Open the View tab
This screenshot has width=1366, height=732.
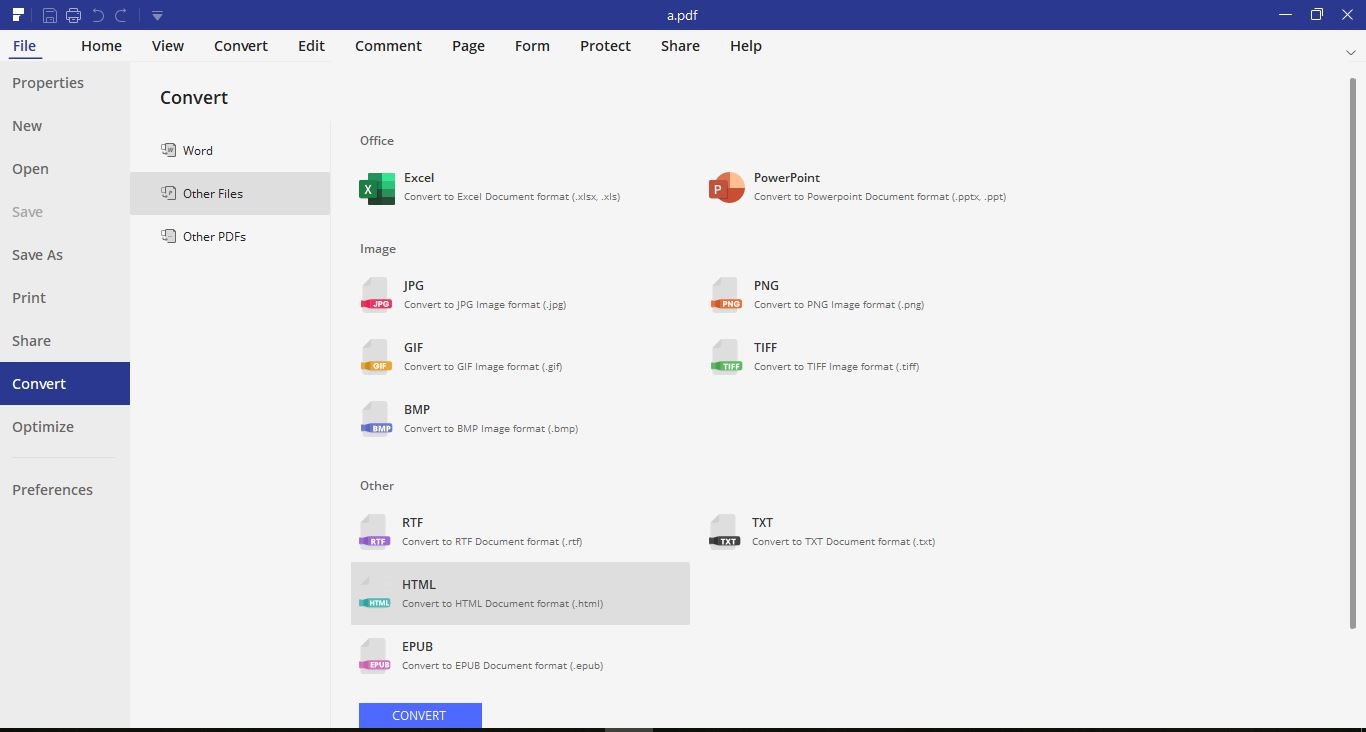(x=168, y=46)
